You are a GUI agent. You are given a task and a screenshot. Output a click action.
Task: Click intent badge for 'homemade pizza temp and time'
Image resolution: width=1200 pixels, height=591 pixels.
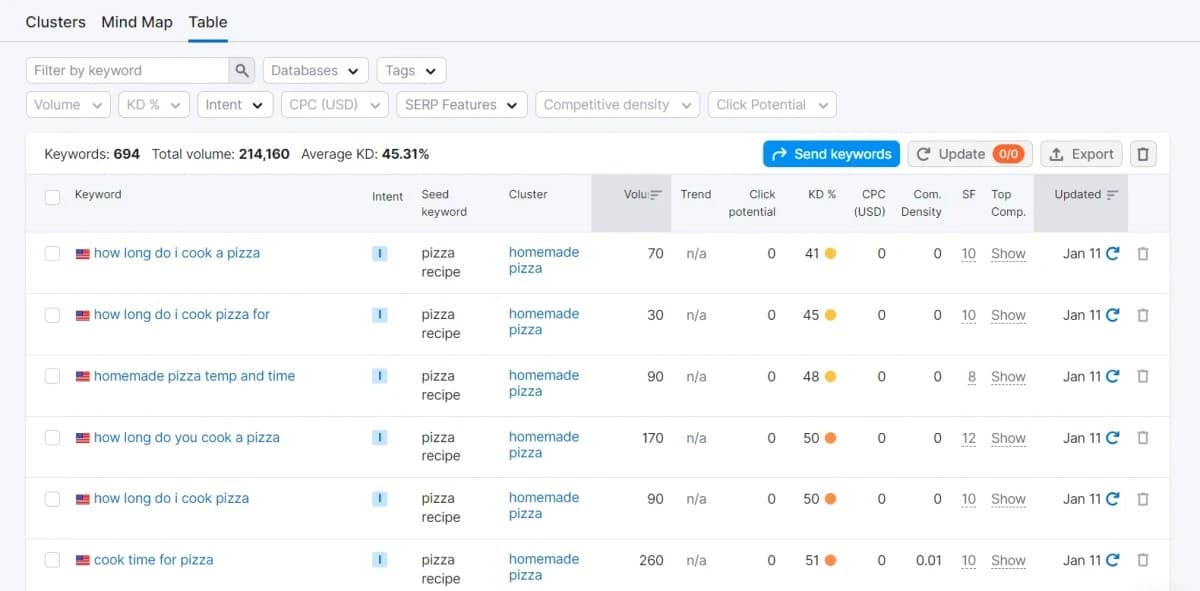(379, 377)
